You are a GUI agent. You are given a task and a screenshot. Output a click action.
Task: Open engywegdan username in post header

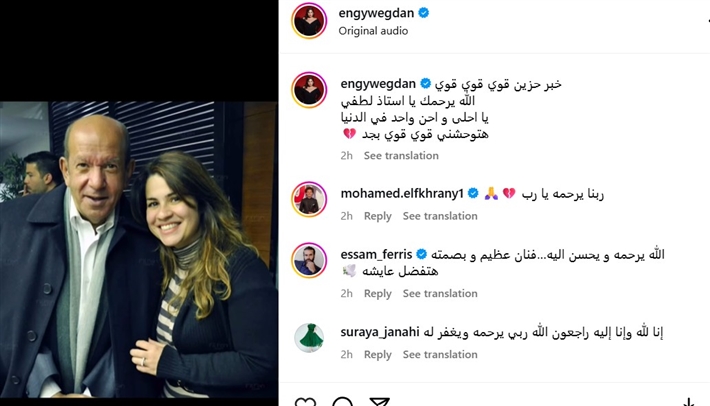(376, 13)
